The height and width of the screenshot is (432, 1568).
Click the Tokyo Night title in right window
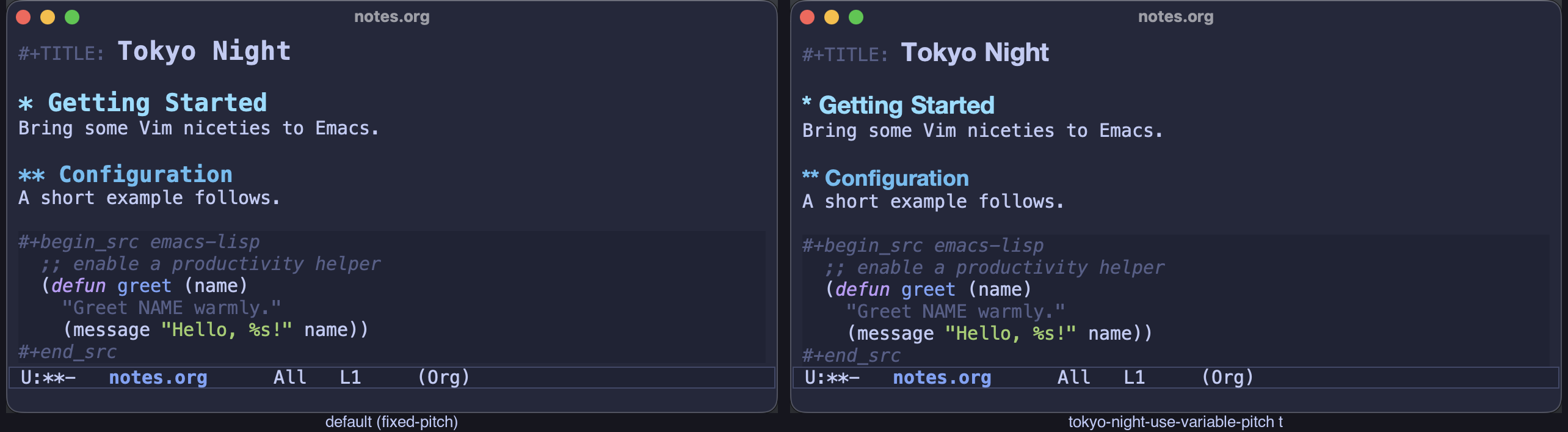click(975, 53)
